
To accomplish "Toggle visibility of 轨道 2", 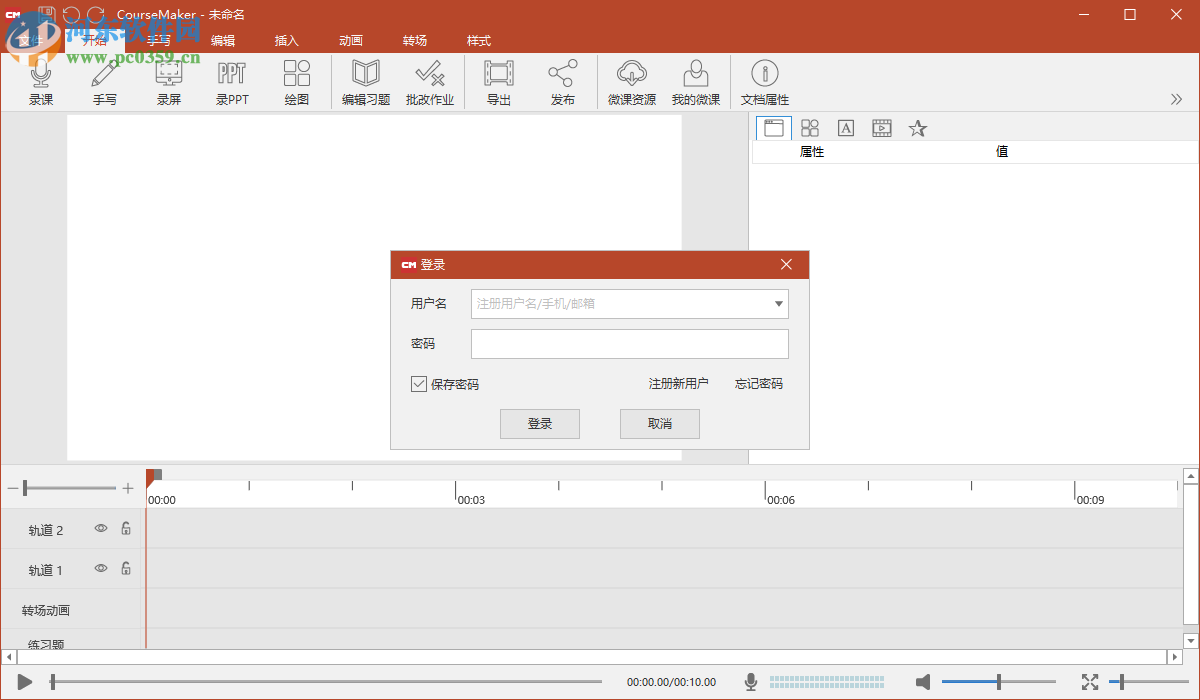I will coord(100,529).
